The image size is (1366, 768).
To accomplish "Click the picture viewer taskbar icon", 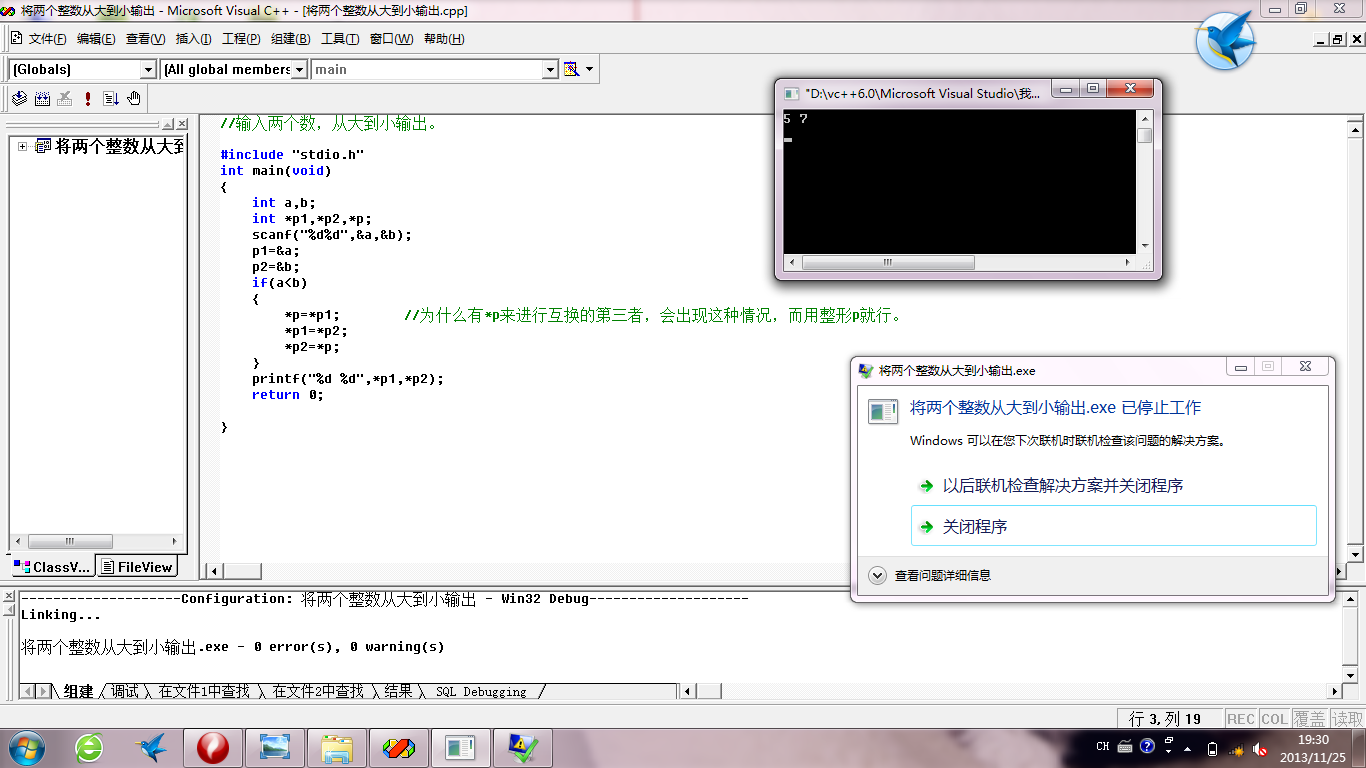I will (x=274, y=747).
